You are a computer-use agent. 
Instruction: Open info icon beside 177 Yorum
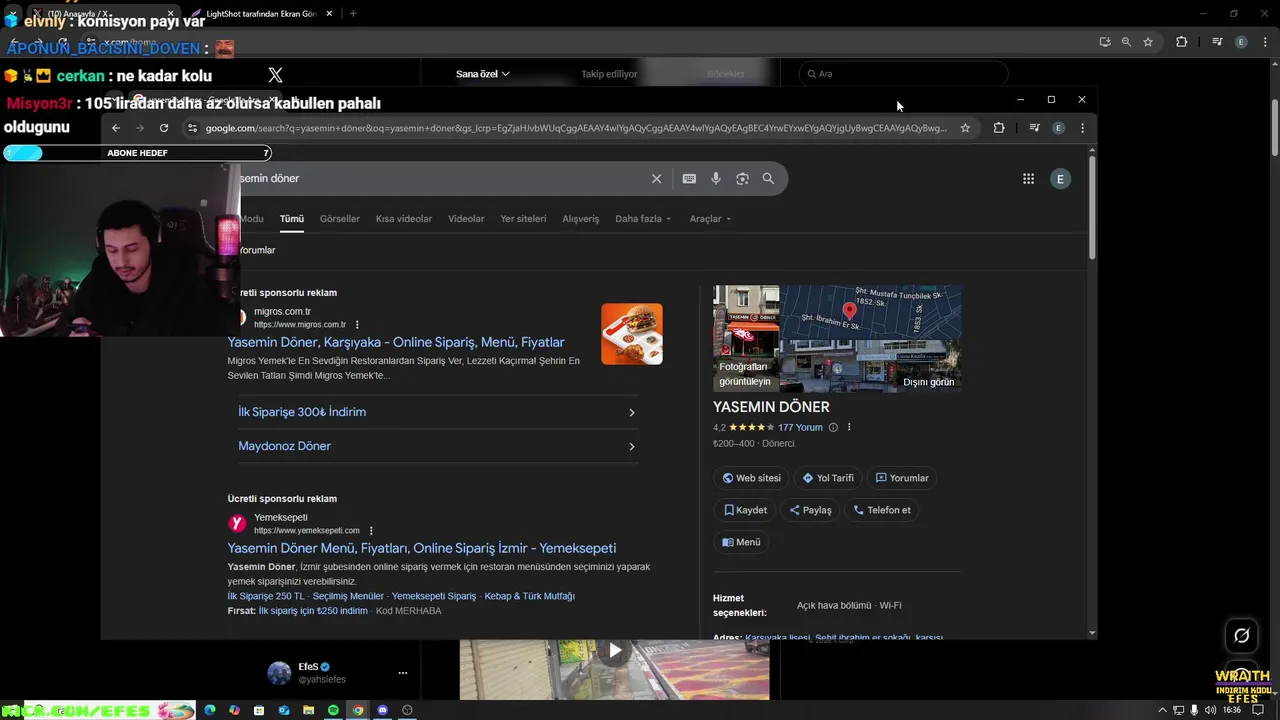(833, 428)
